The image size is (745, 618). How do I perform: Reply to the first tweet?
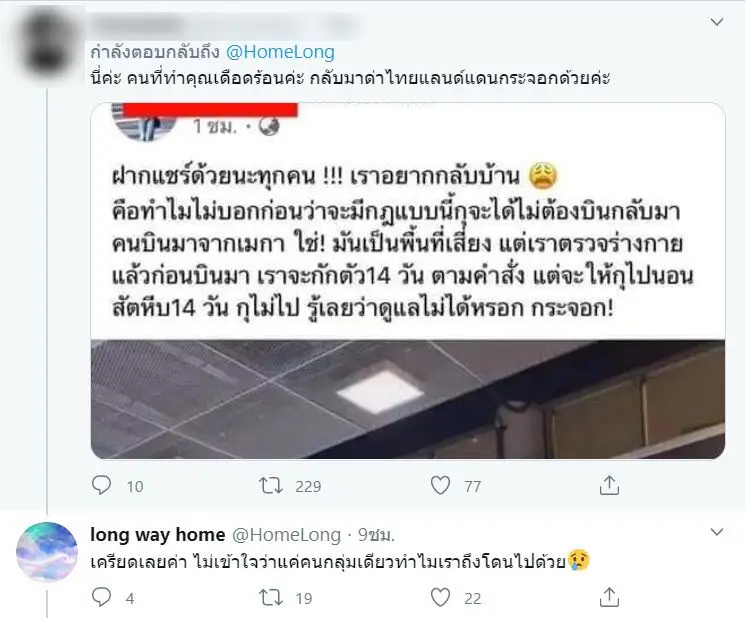[101, 485]
